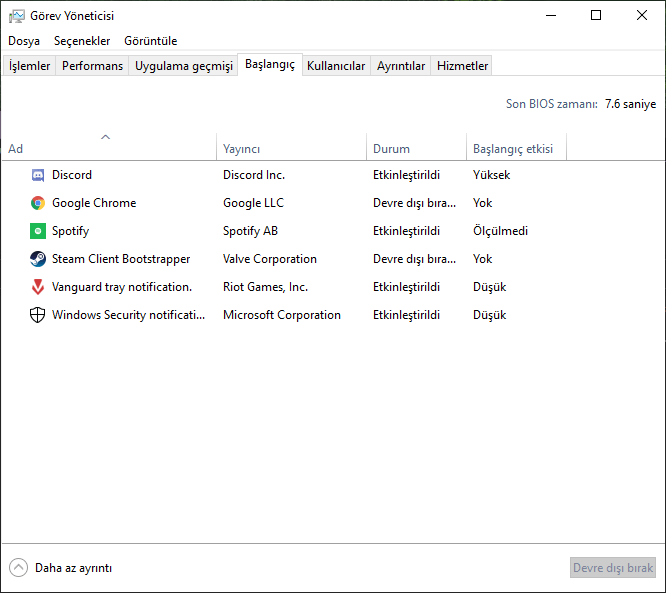Viewport: 666px width, 593px height.
Task: Click the Google LLC publisher cell
Action: 253,203
